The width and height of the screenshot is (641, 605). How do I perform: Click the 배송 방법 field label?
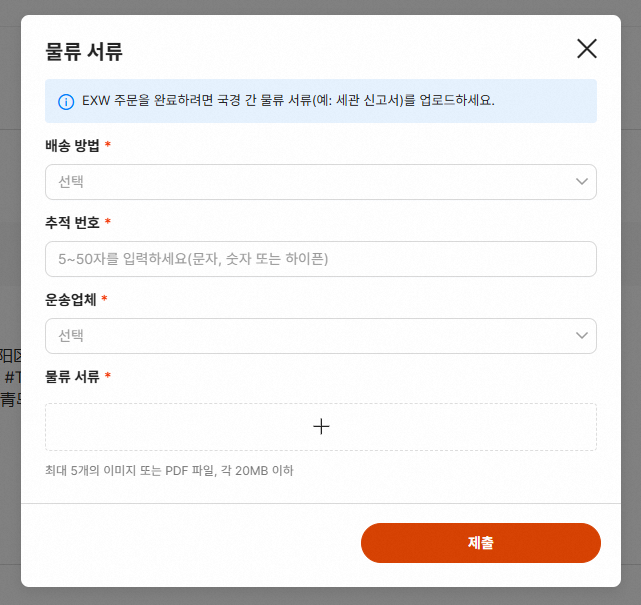click(x=72, y=146)
